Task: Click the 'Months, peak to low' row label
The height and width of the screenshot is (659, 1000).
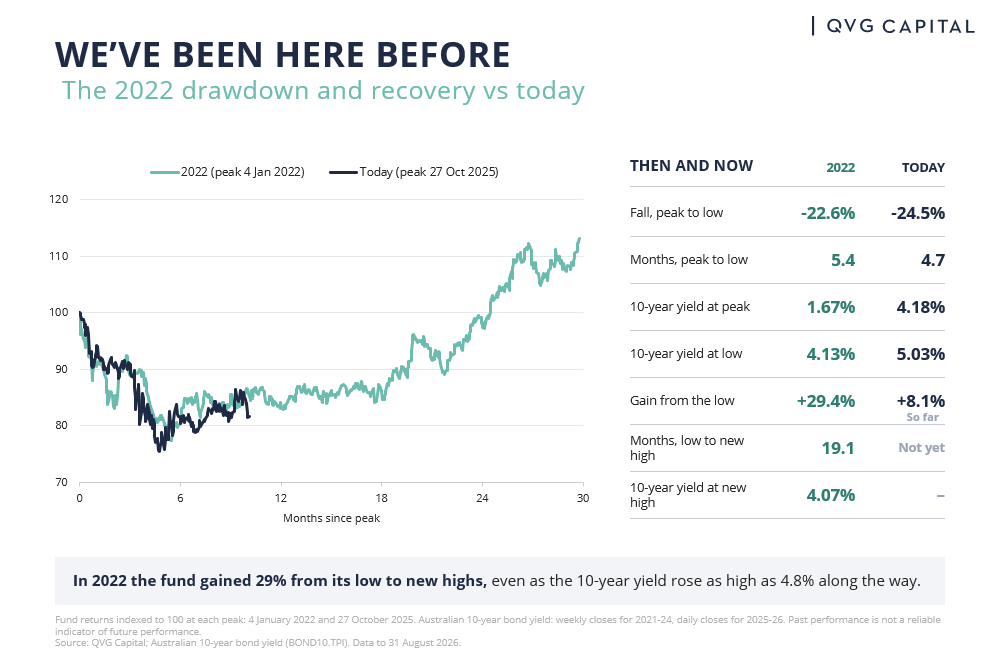Action: [x=689, y=260]
